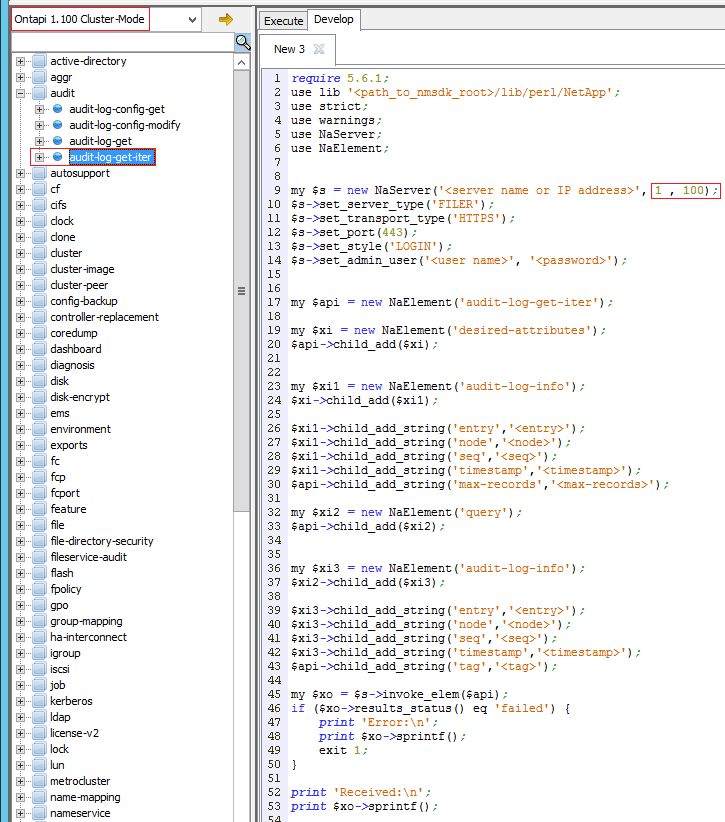The image size is (725, 822).
Task: Click the kerberos folder icon
Action: tap(39, 701)
